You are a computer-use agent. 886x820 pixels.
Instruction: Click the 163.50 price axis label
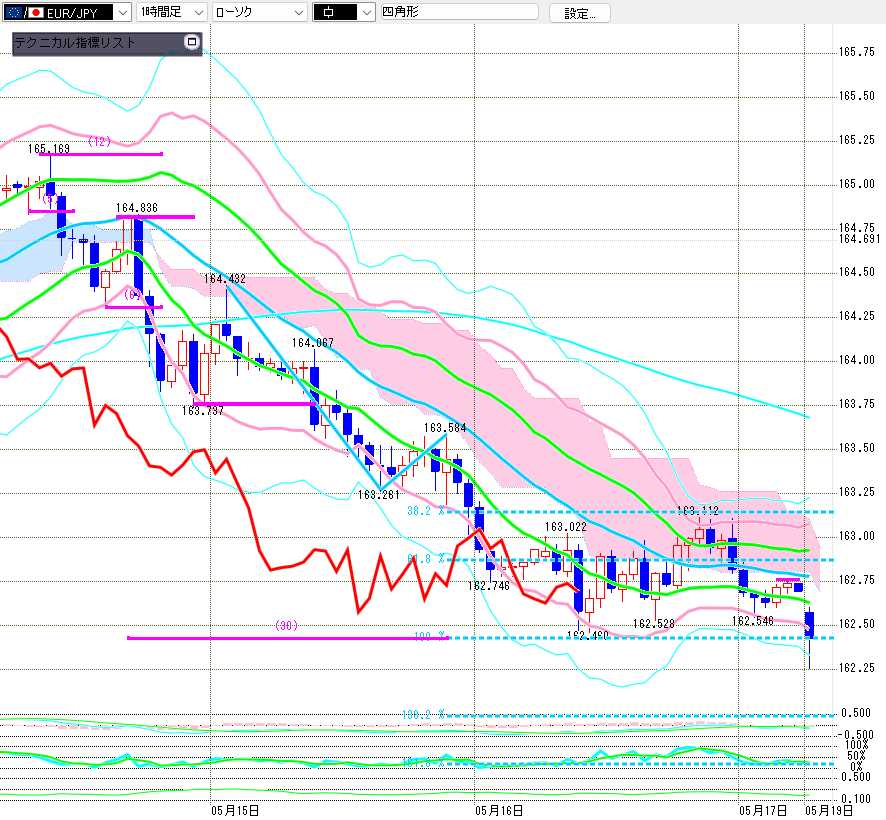856,448
